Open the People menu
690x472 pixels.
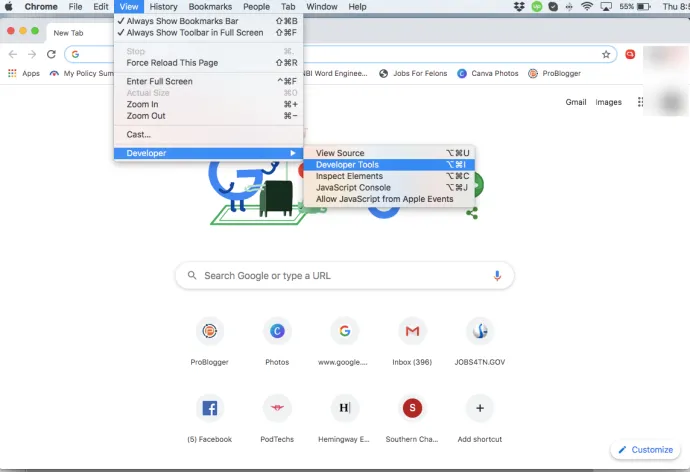(x=257, y=7)
